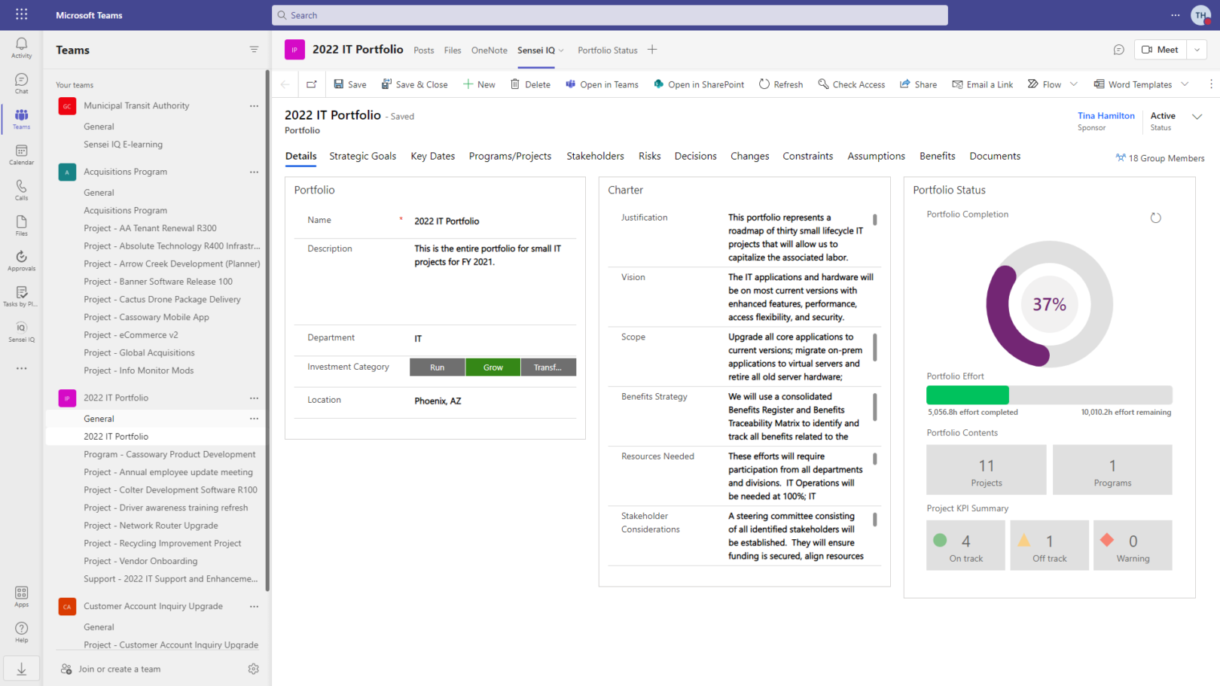The width and height of the screenshot is (1220, 686).
Task: Download the desktop app
Action: coord(21,669)
